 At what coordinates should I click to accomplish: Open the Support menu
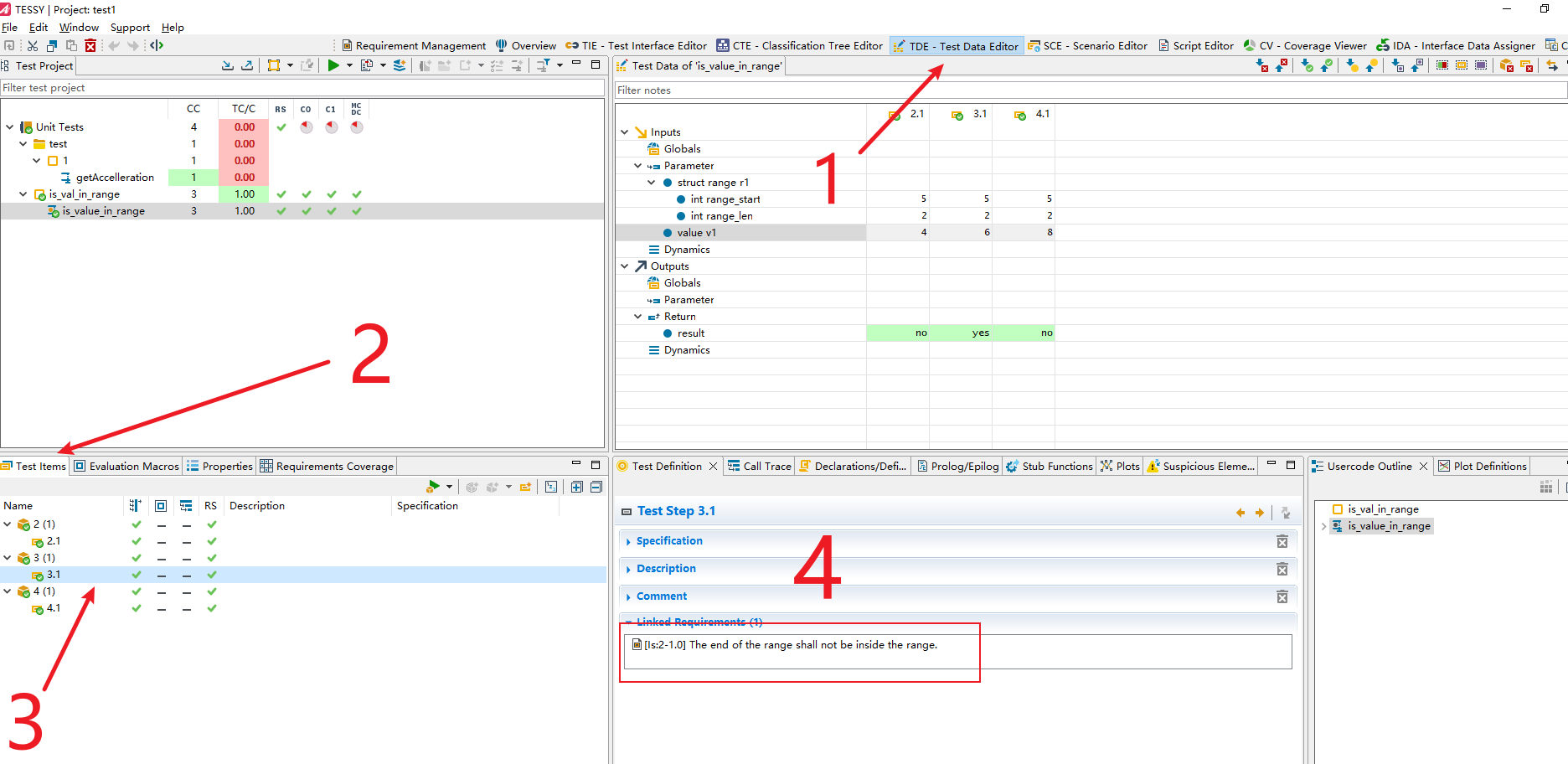click(x=130, y=28)
